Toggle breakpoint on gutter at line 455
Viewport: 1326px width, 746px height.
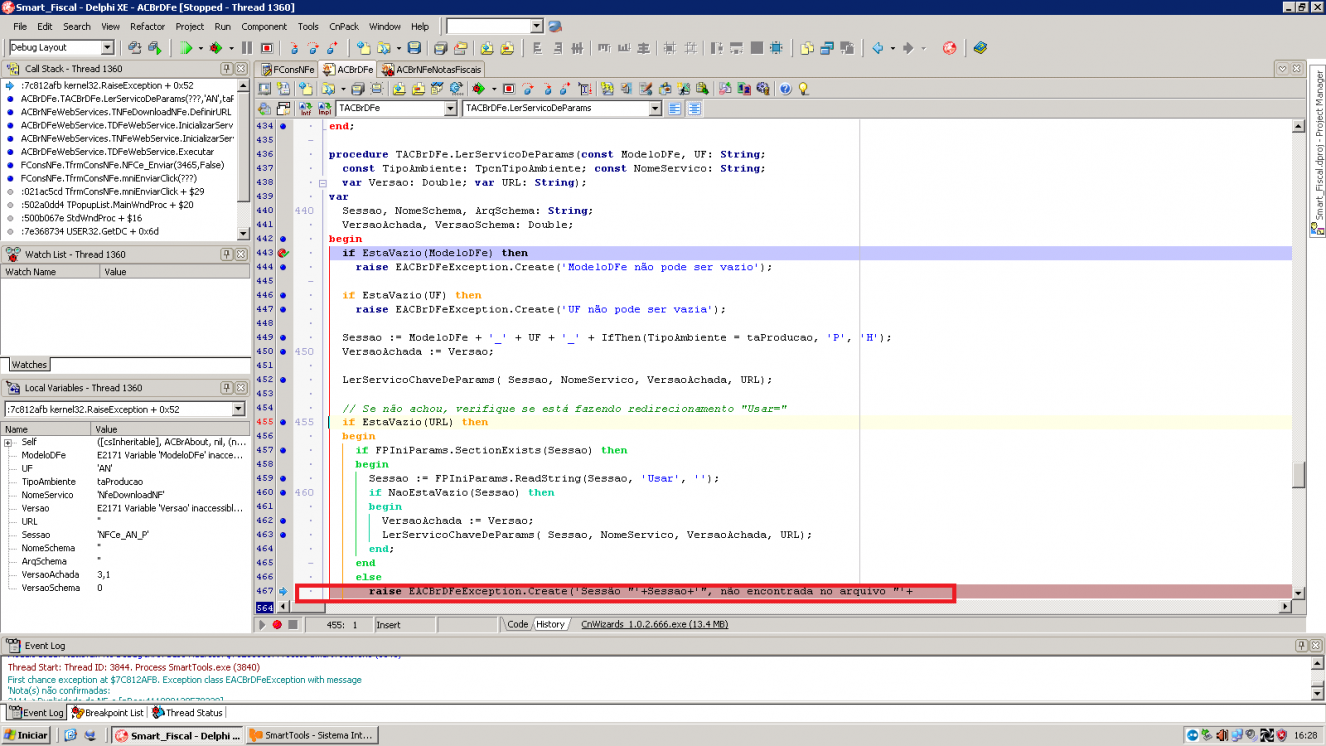[x=283, y=422]
